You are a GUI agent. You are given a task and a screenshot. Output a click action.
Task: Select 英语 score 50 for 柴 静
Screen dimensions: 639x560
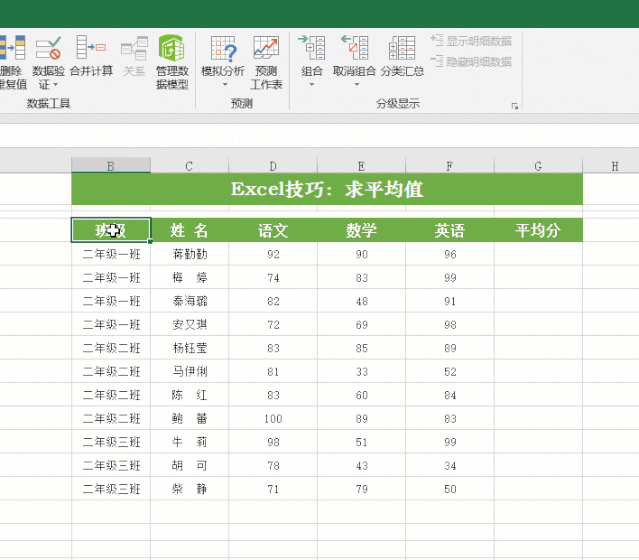(x=450, y=489)
